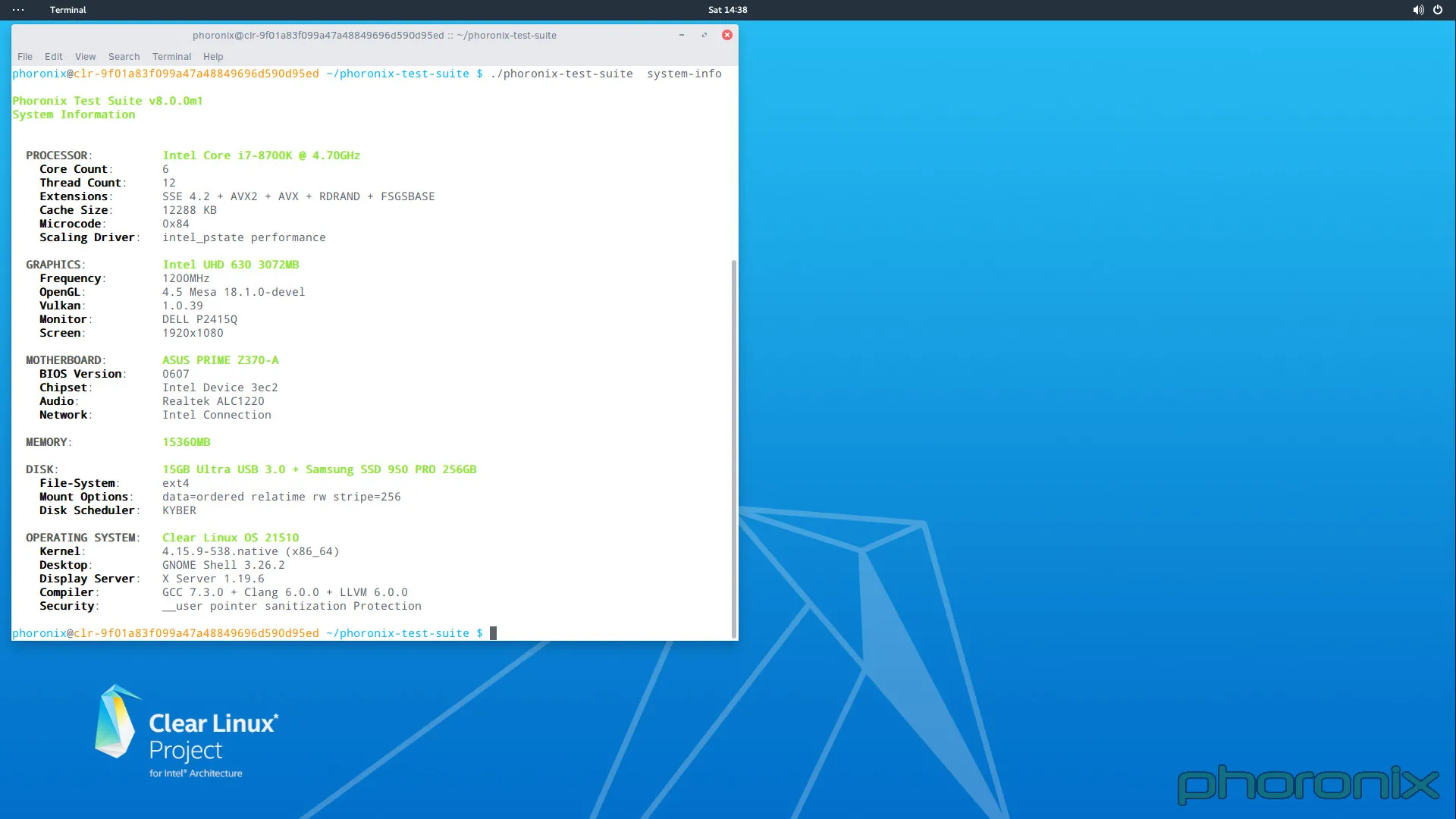The image size is (1456, 819).
Task: Open the Edit menu
Action: [53, 56]
